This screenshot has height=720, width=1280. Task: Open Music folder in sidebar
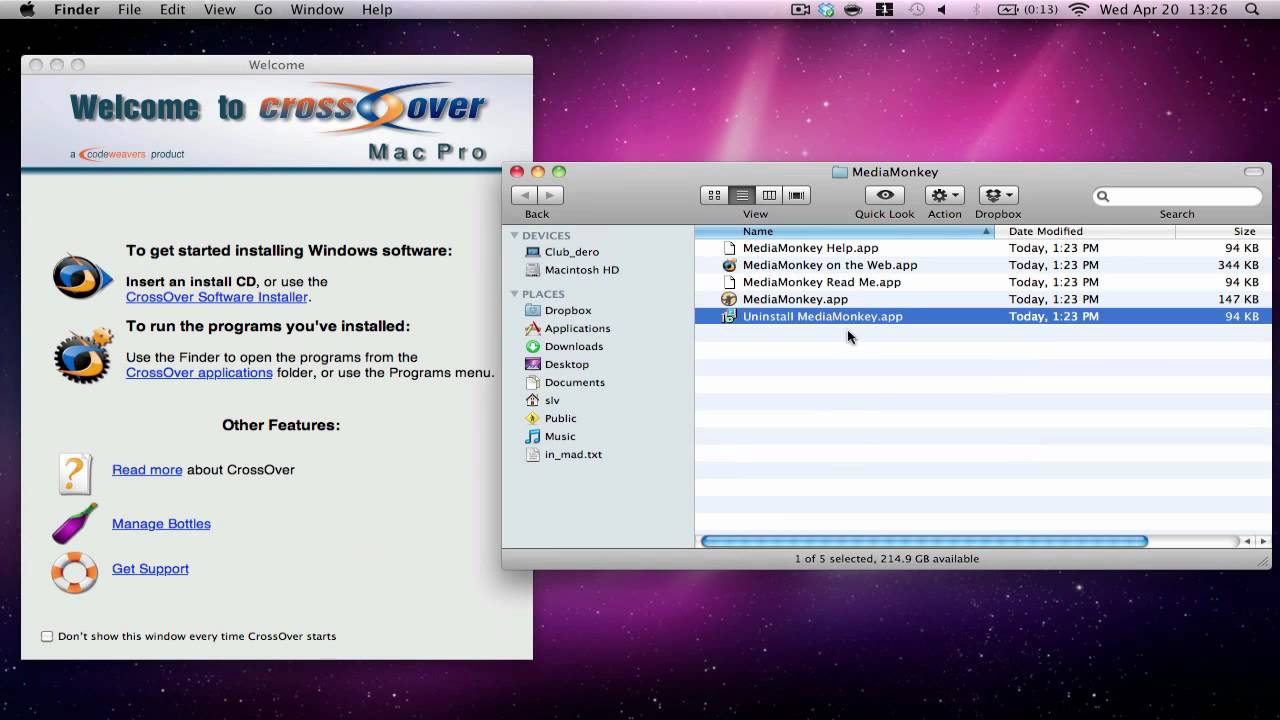551,436
